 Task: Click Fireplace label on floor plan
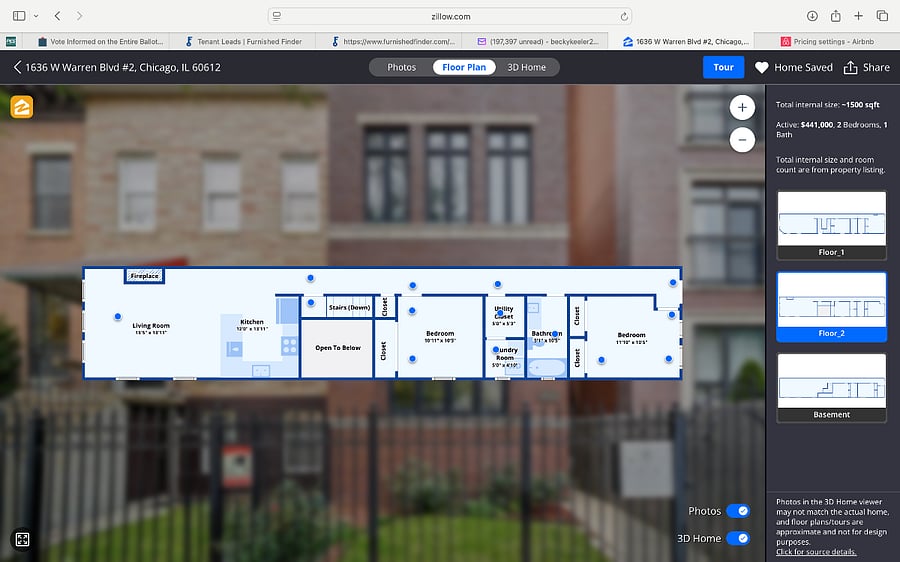coord(144,276)
